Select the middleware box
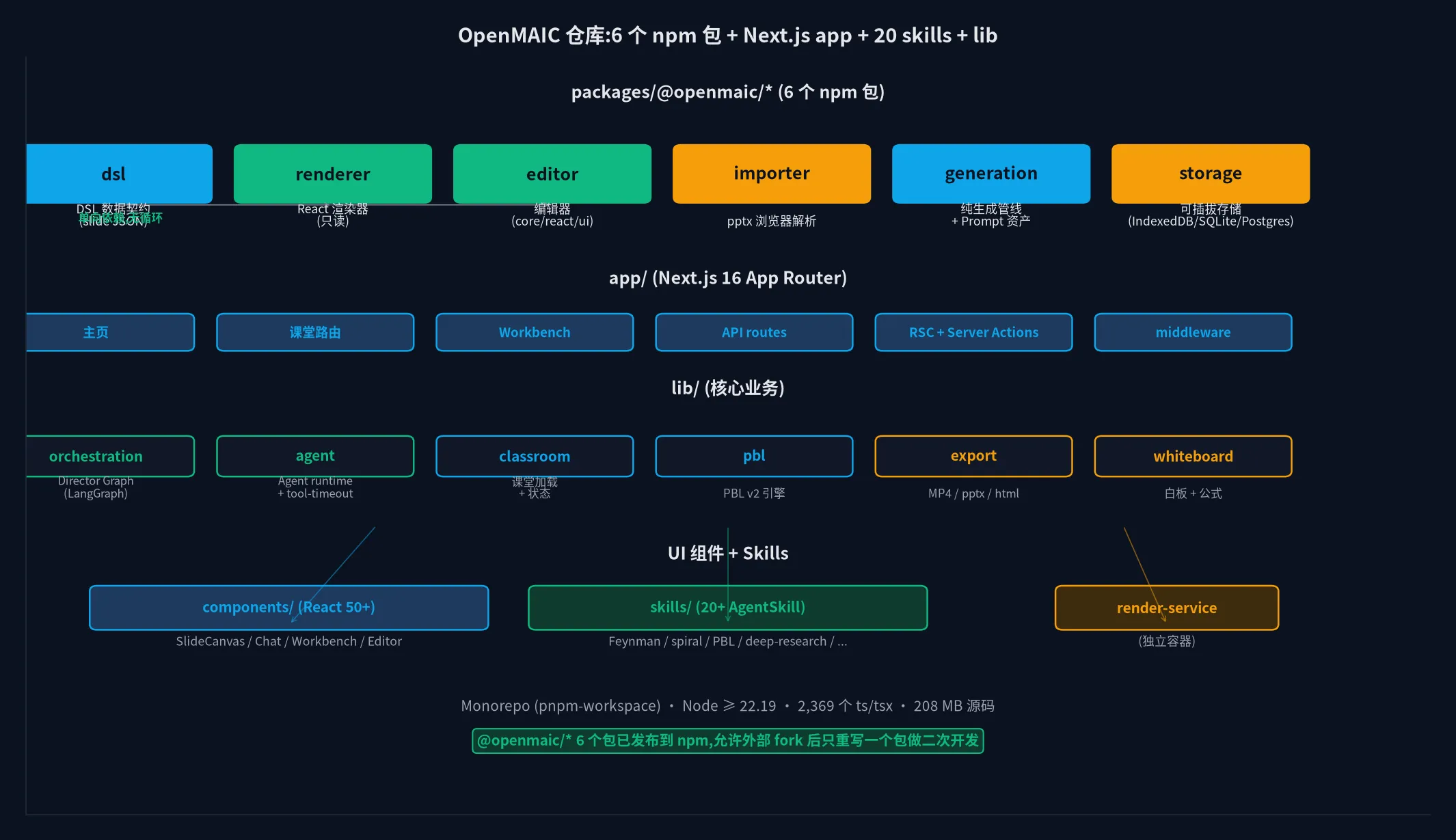This screenshot has width=1456, height=840. pyautogui.click(x=1193, y=332)
